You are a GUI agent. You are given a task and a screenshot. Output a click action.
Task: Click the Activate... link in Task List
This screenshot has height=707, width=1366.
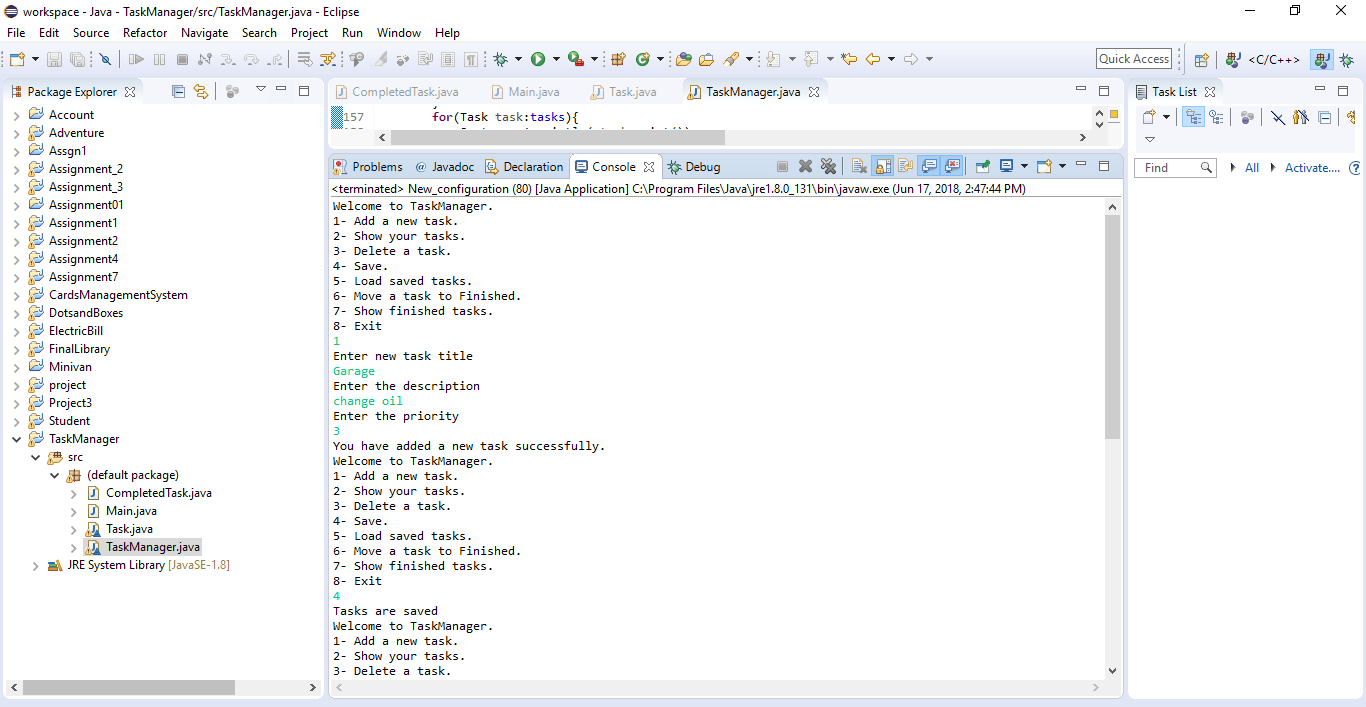point(1312,168)
